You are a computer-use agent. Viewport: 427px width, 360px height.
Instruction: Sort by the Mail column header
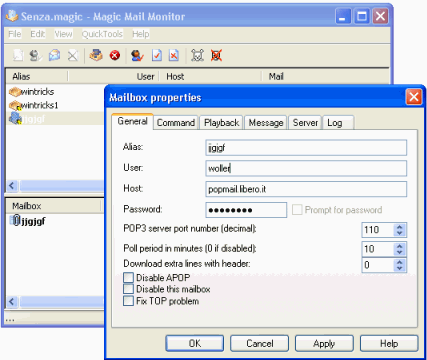[325, 77]
